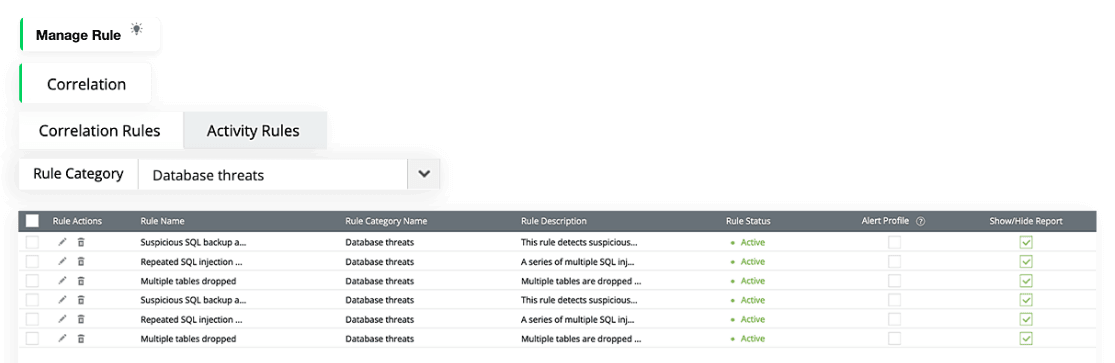Edit the first Multiple tables dropped rule

point(63,280)
